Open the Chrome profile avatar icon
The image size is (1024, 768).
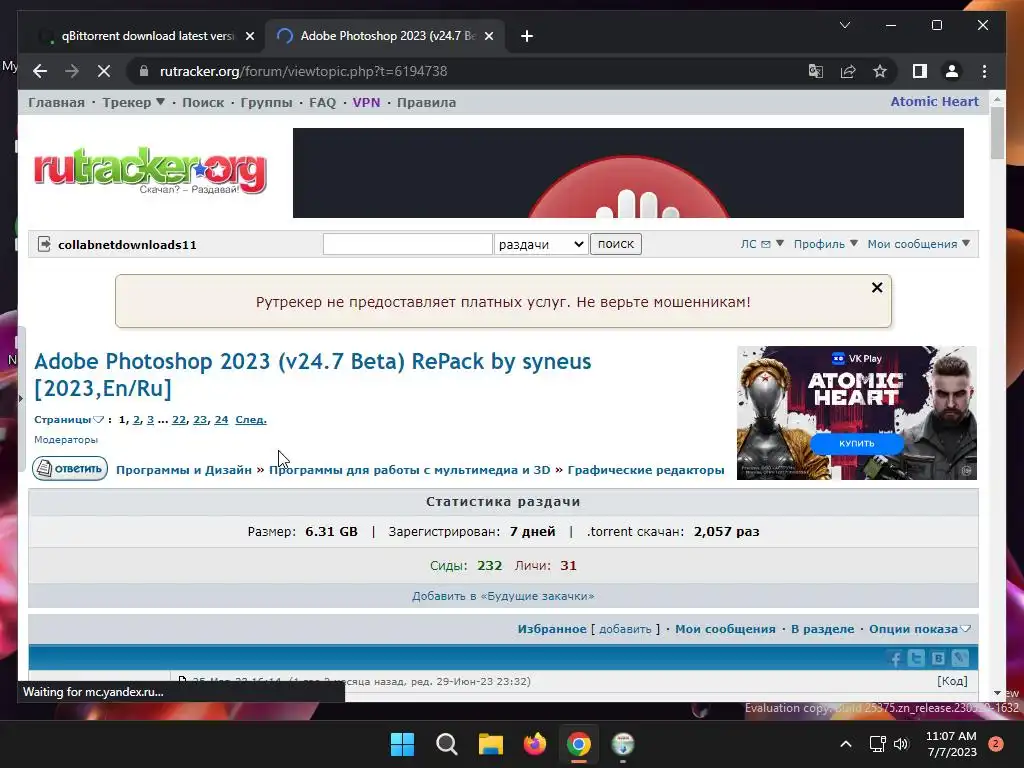click(952, 71)
